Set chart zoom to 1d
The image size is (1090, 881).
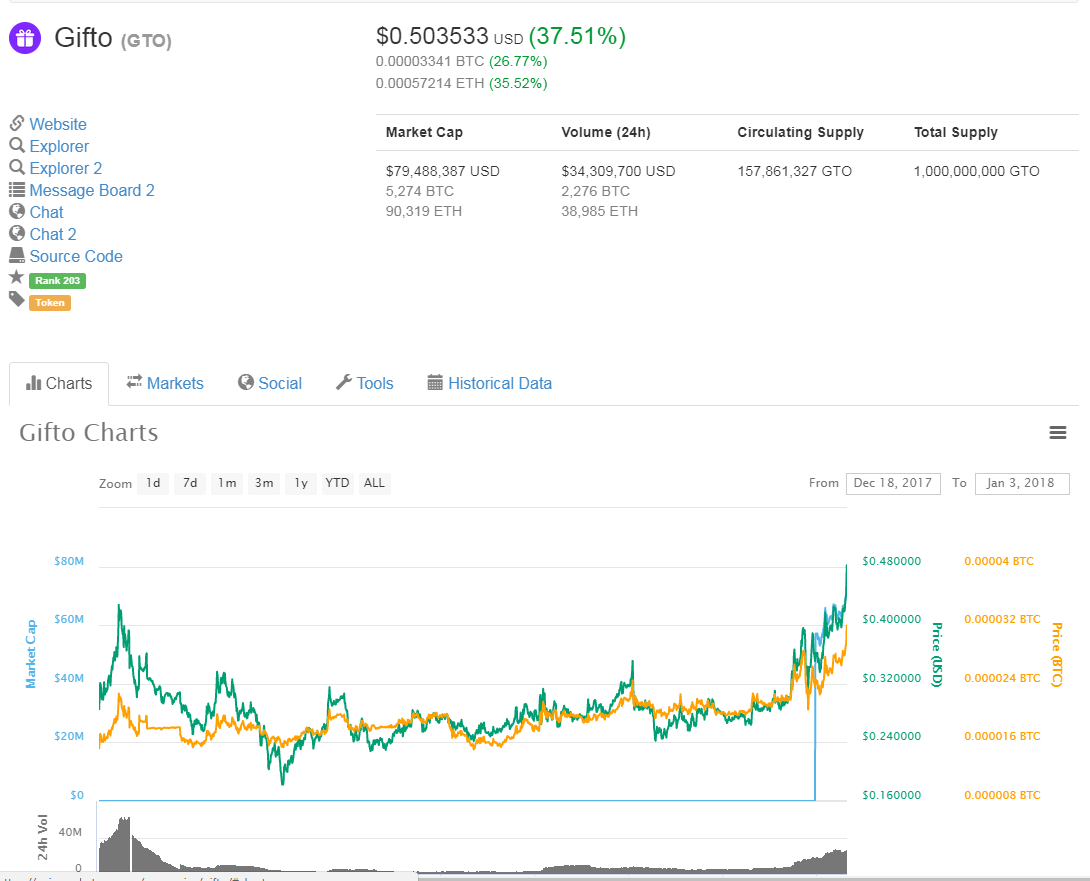[154, 483]
